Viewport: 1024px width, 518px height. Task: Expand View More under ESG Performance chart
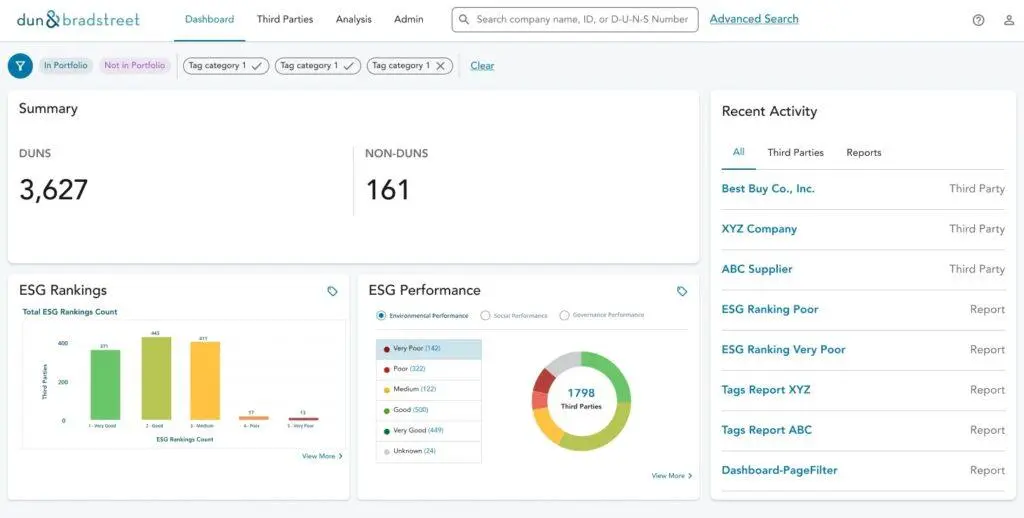(672, 476)
